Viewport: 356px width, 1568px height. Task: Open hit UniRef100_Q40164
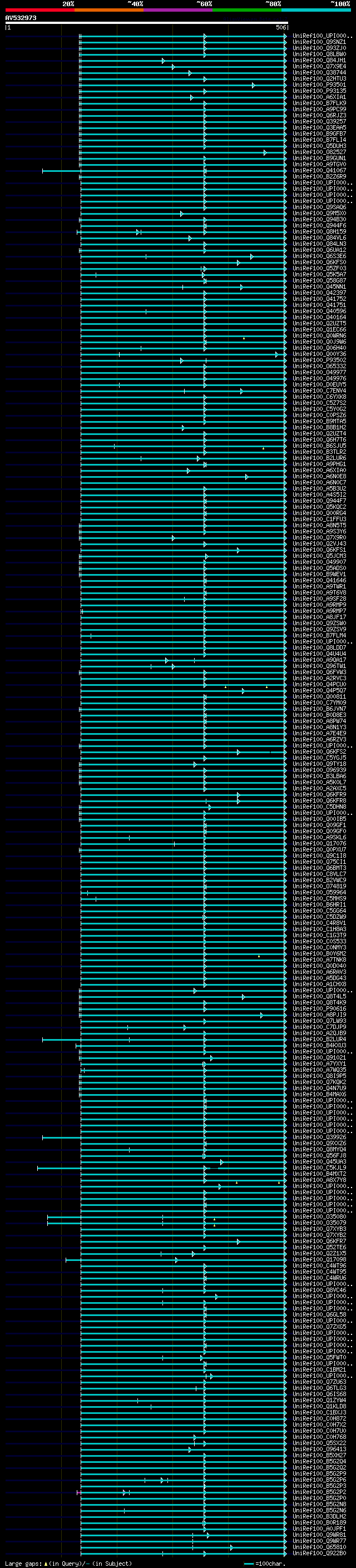[319, 317]
